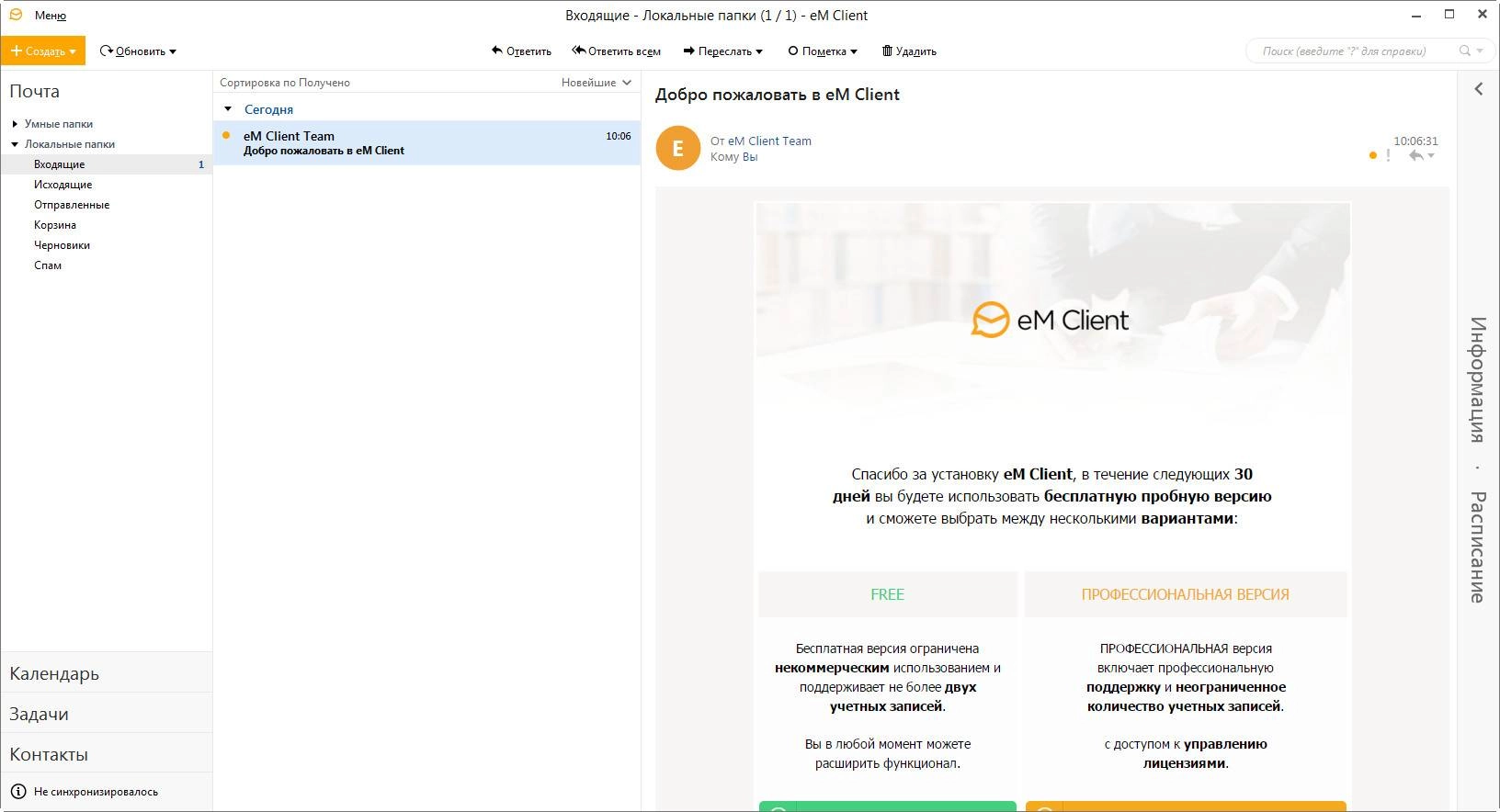Forward message with Переслать button

[718, 51]
